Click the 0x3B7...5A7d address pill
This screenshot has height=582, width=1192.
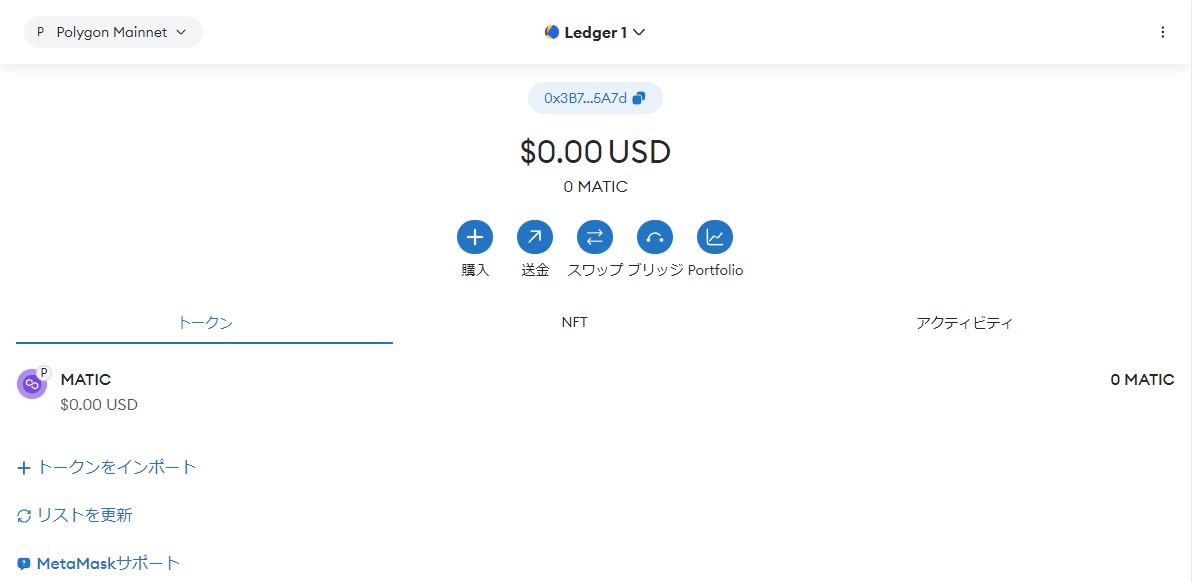(x=595, y=98)
